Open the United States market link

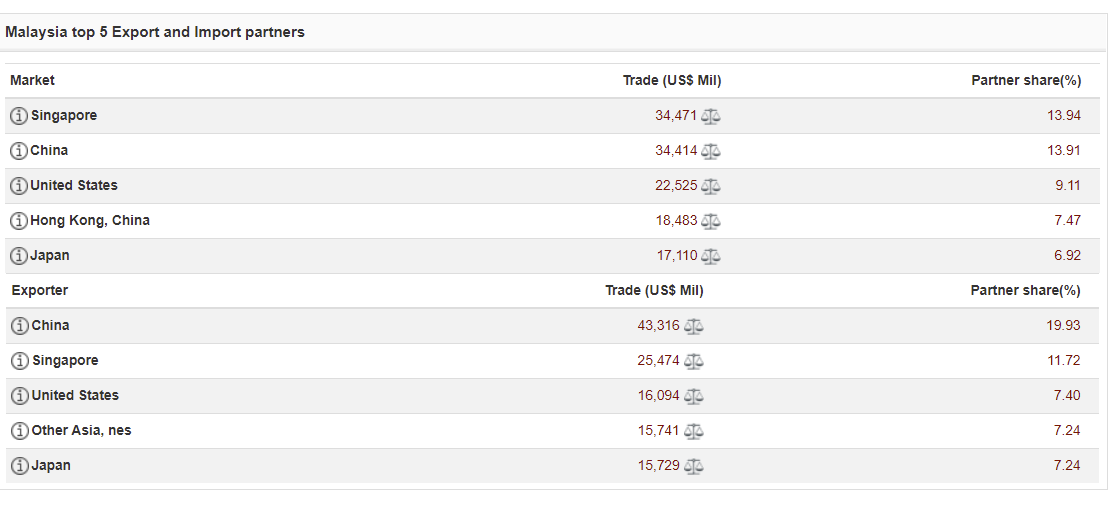pyautogui.click(x=74, y=185)
